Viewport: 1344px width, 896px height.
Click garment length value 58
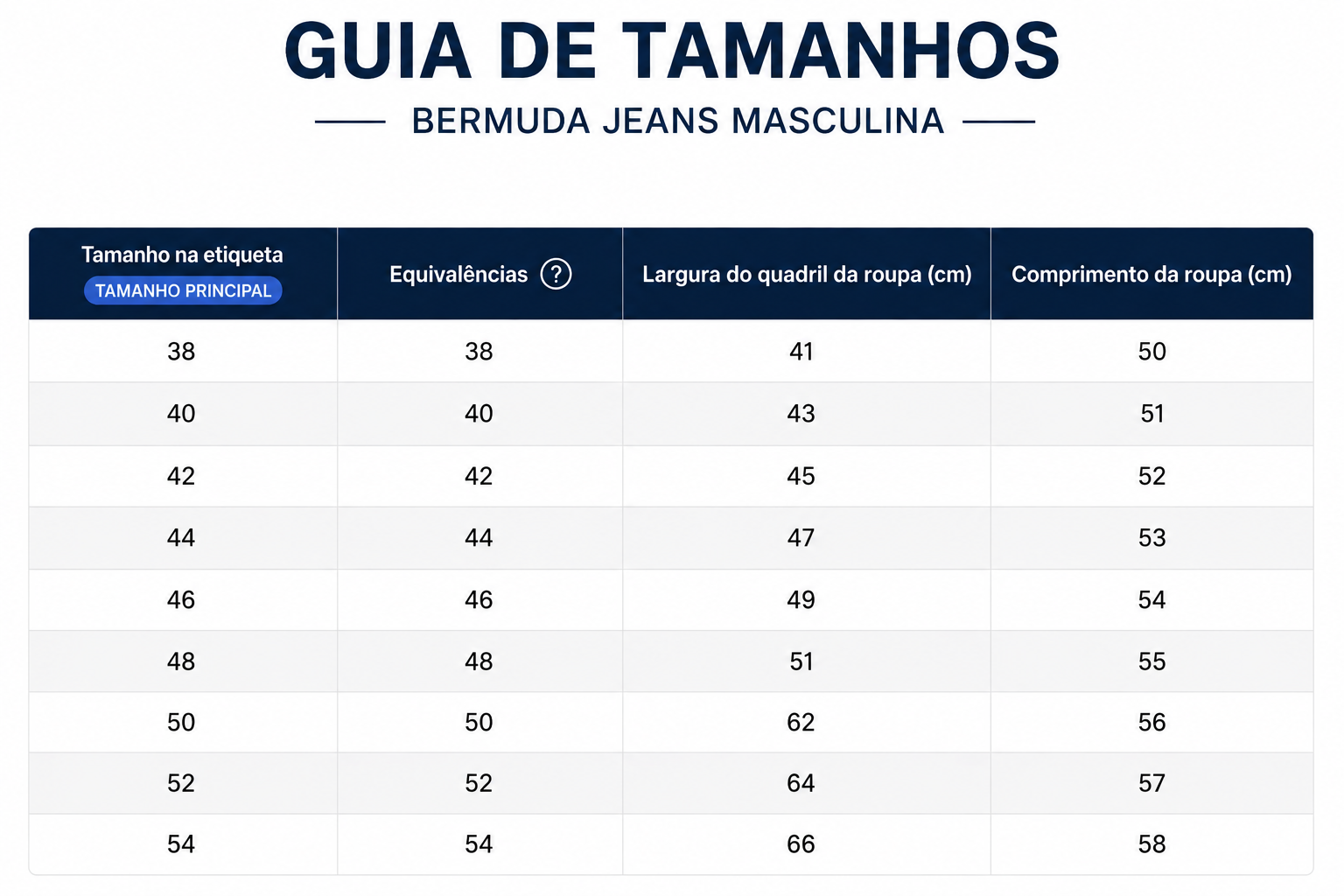coord(1151,843)
